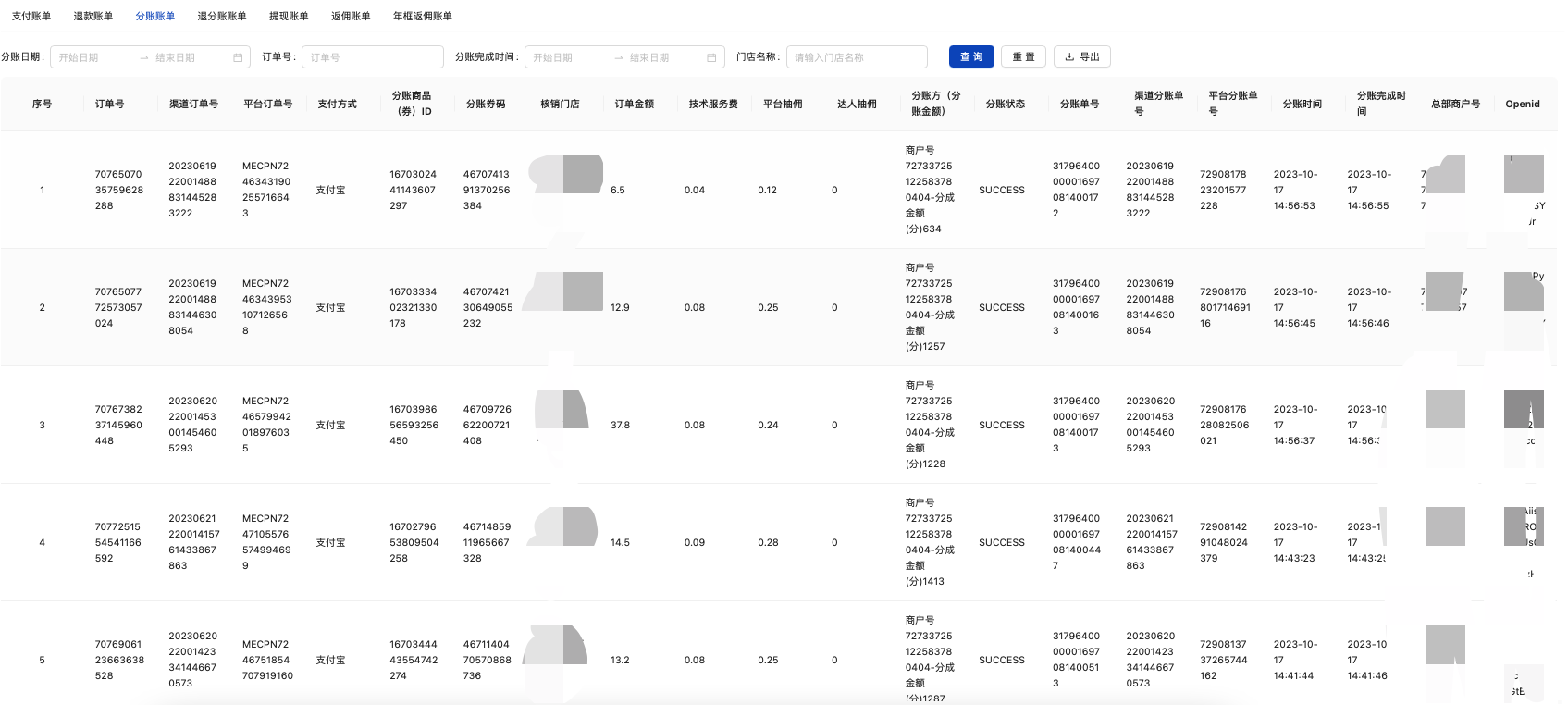Focus the 分账完成时间 end date field
The width and height of the screenshot is (1568, 705).
point(663,57)
